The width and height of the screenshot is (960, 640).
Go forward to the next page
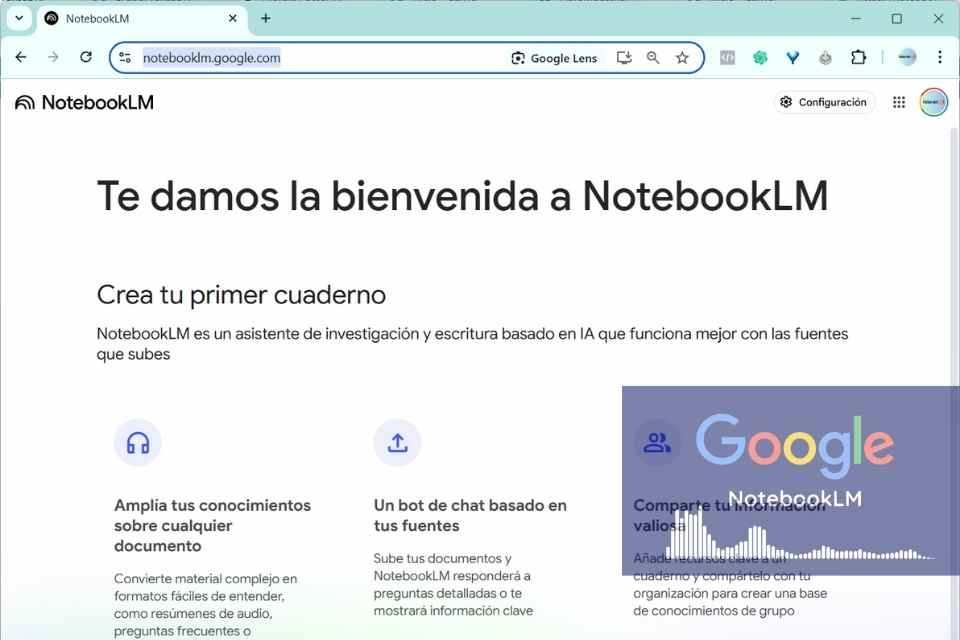53,58
